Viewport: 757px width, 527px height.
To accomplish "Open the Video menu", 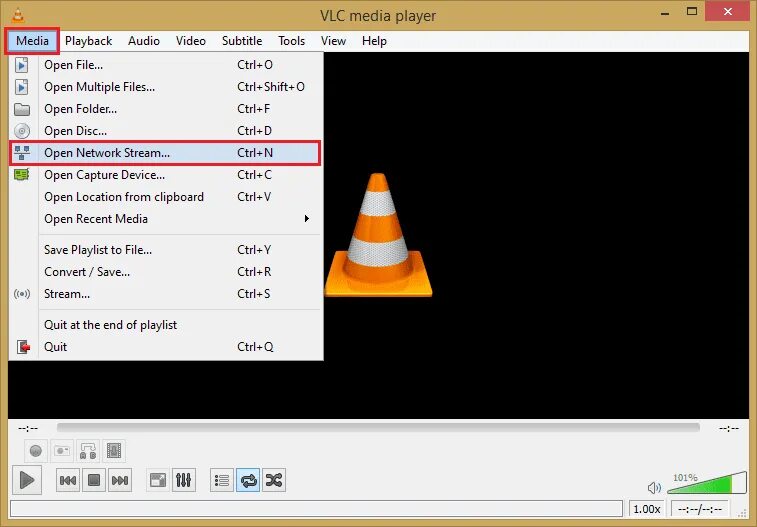I will pyautogui.click(x=191, y=41).
